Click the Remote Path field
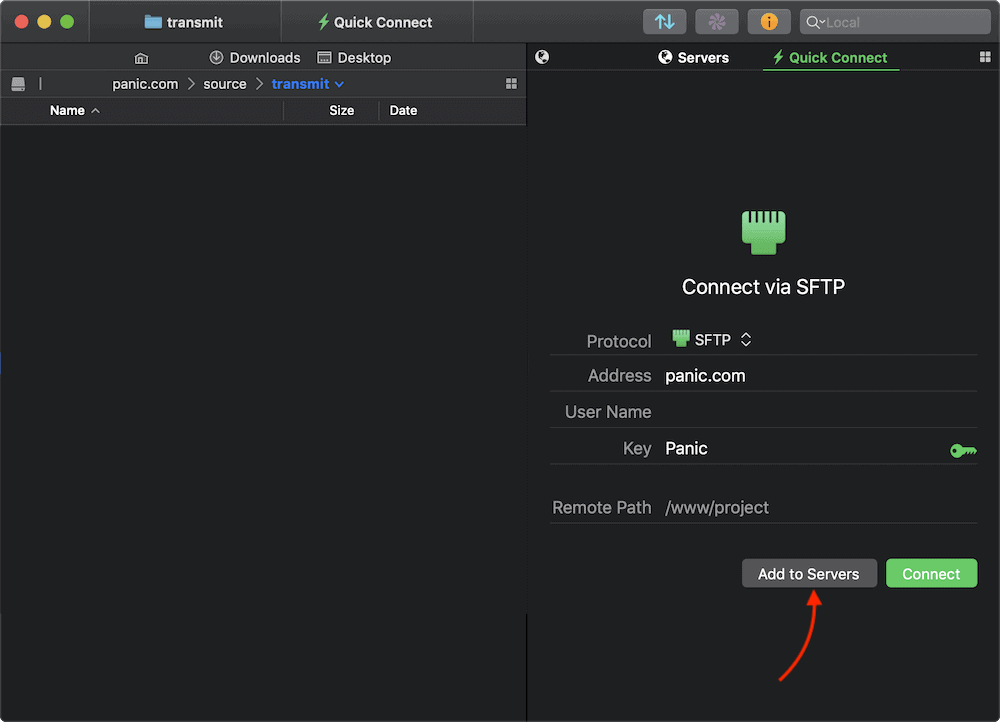The height and width of the screenshot is (722, 1000). tap(821, 508)
